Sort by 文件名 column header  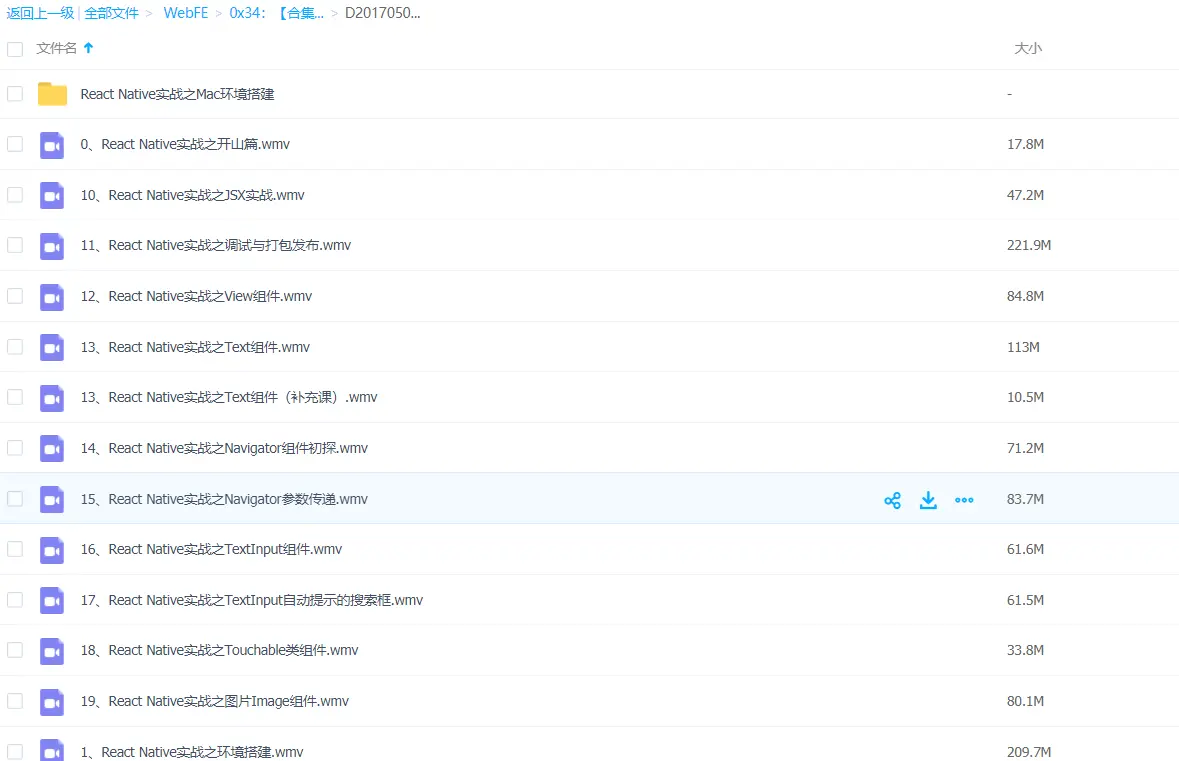(56, 48)
